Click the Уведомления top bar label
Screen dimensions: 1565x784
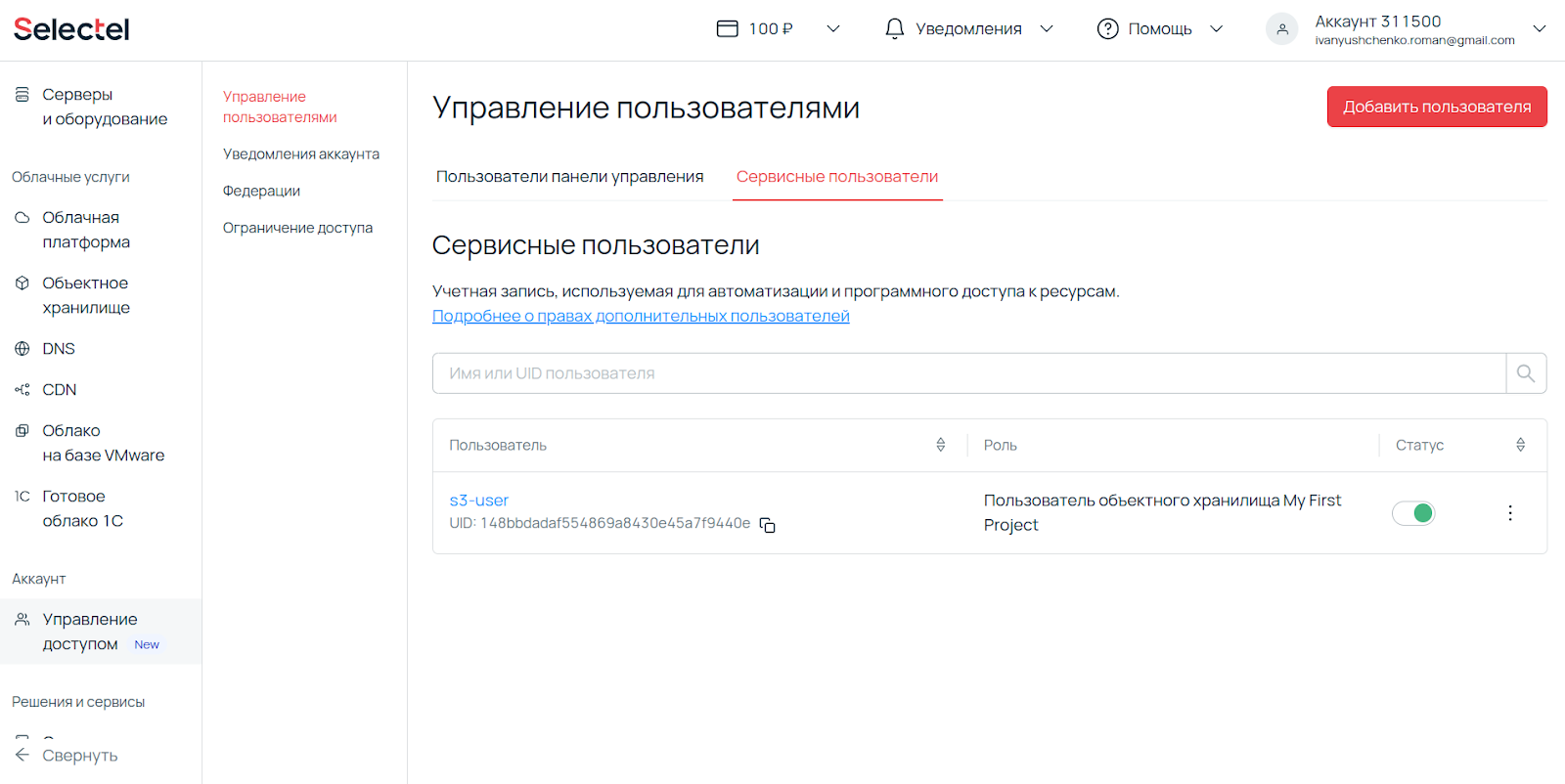click(x=968, y=29)
